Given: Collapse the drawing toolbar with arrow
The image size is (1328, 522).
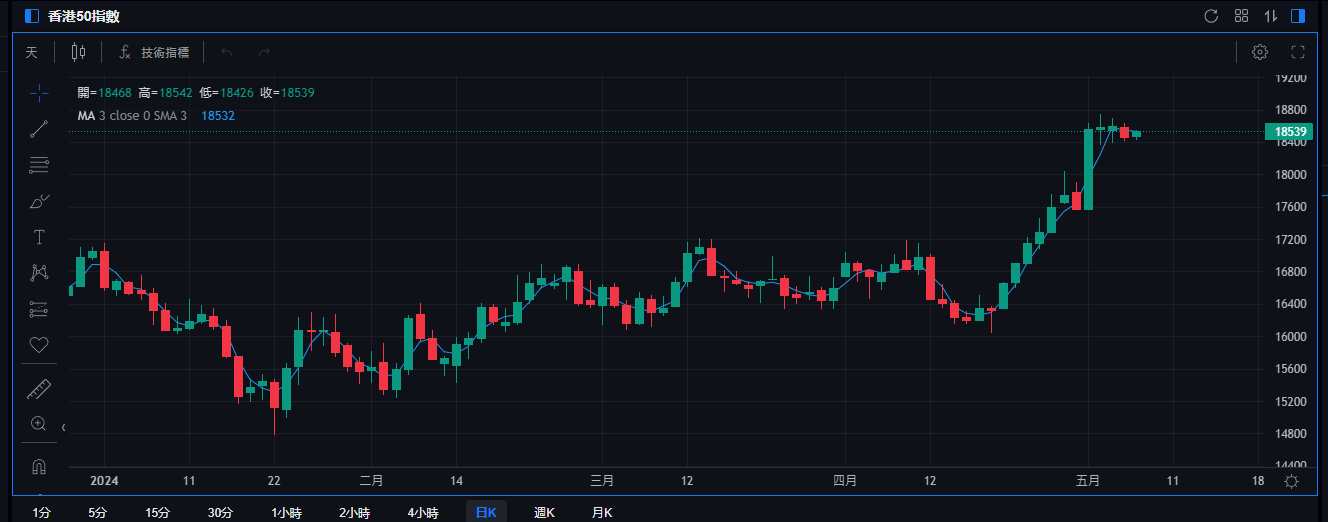Looking at the screenshot, I should [64, 427].
